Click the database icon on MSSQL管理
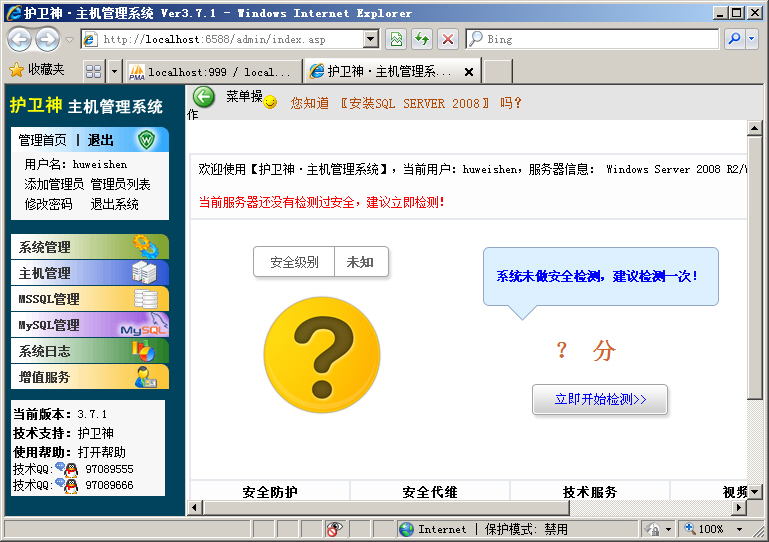Screen dimensions: 769x542 click(146, 298)
